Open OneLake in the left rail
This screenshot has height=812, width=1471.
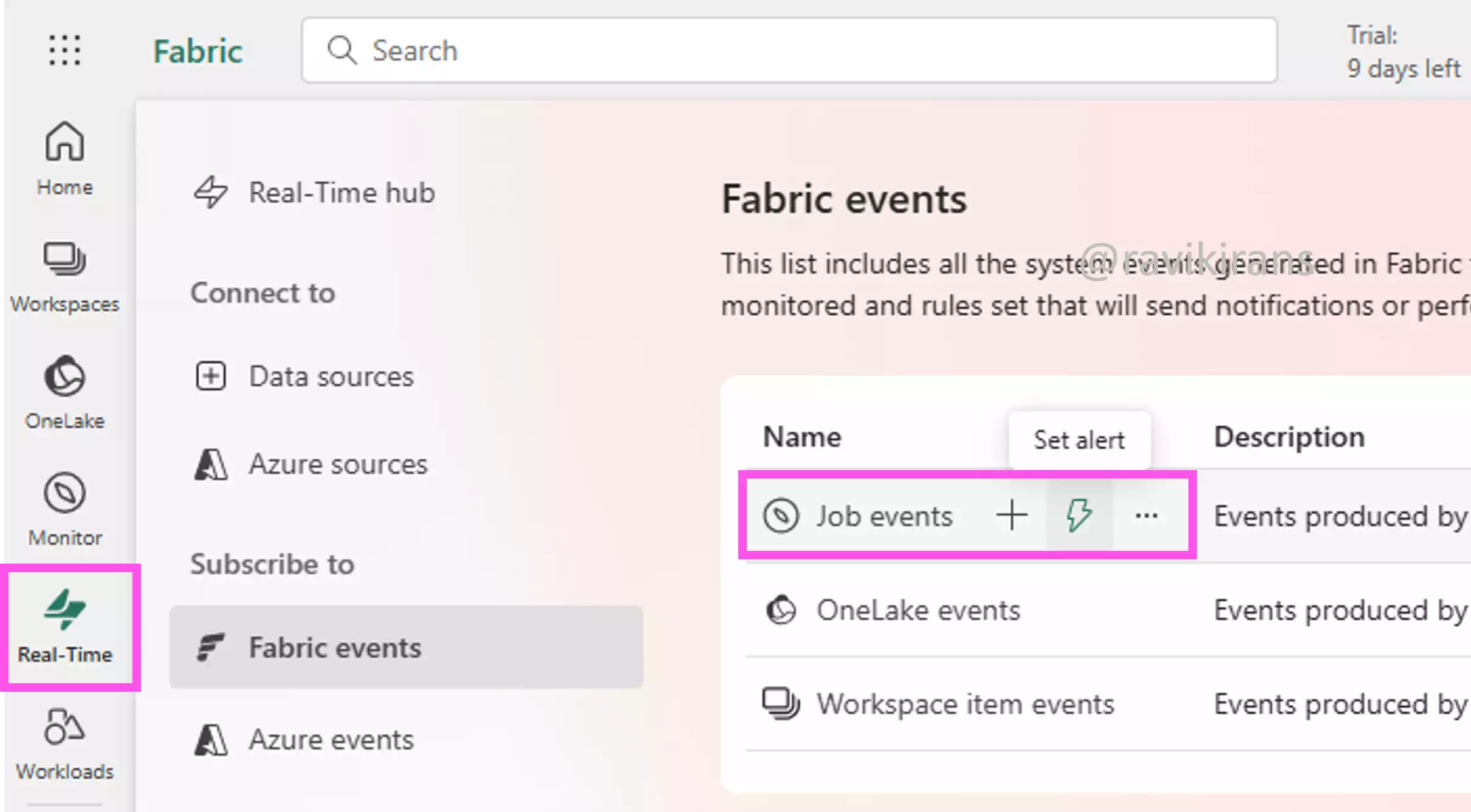tap(64, 393)
